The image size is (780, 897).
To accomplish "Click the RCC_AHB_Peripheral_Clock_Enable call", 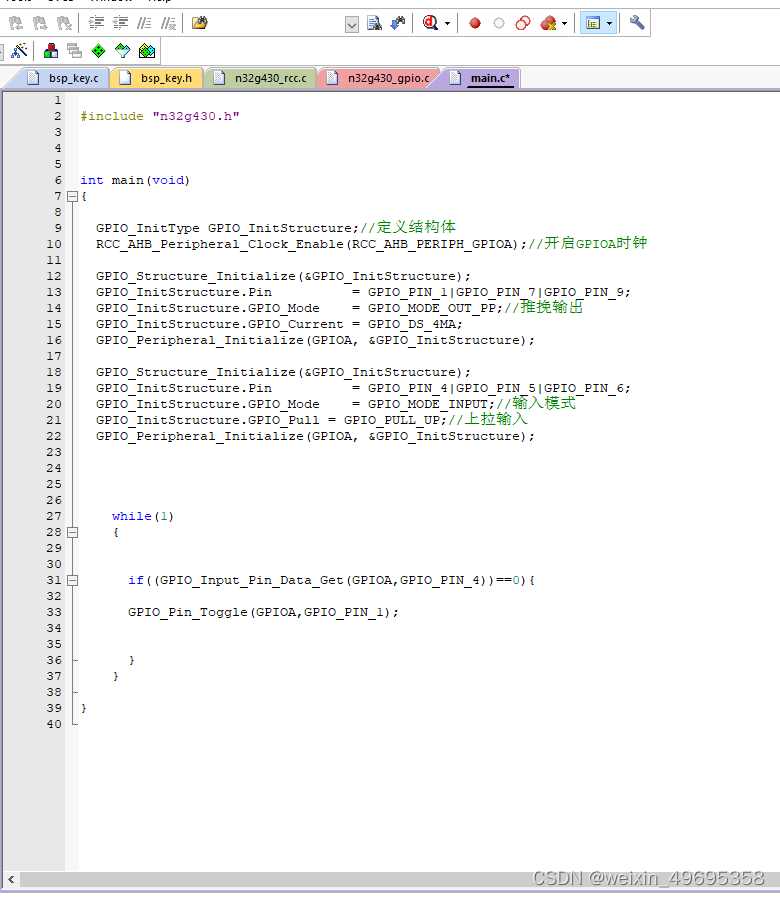I will [311, 244].
